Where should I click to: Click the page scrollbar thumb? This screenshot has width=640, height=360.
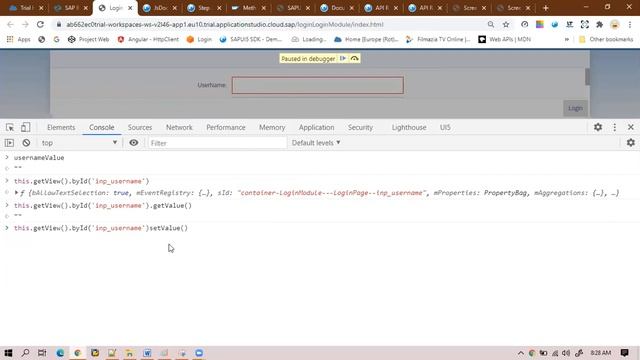587,77
